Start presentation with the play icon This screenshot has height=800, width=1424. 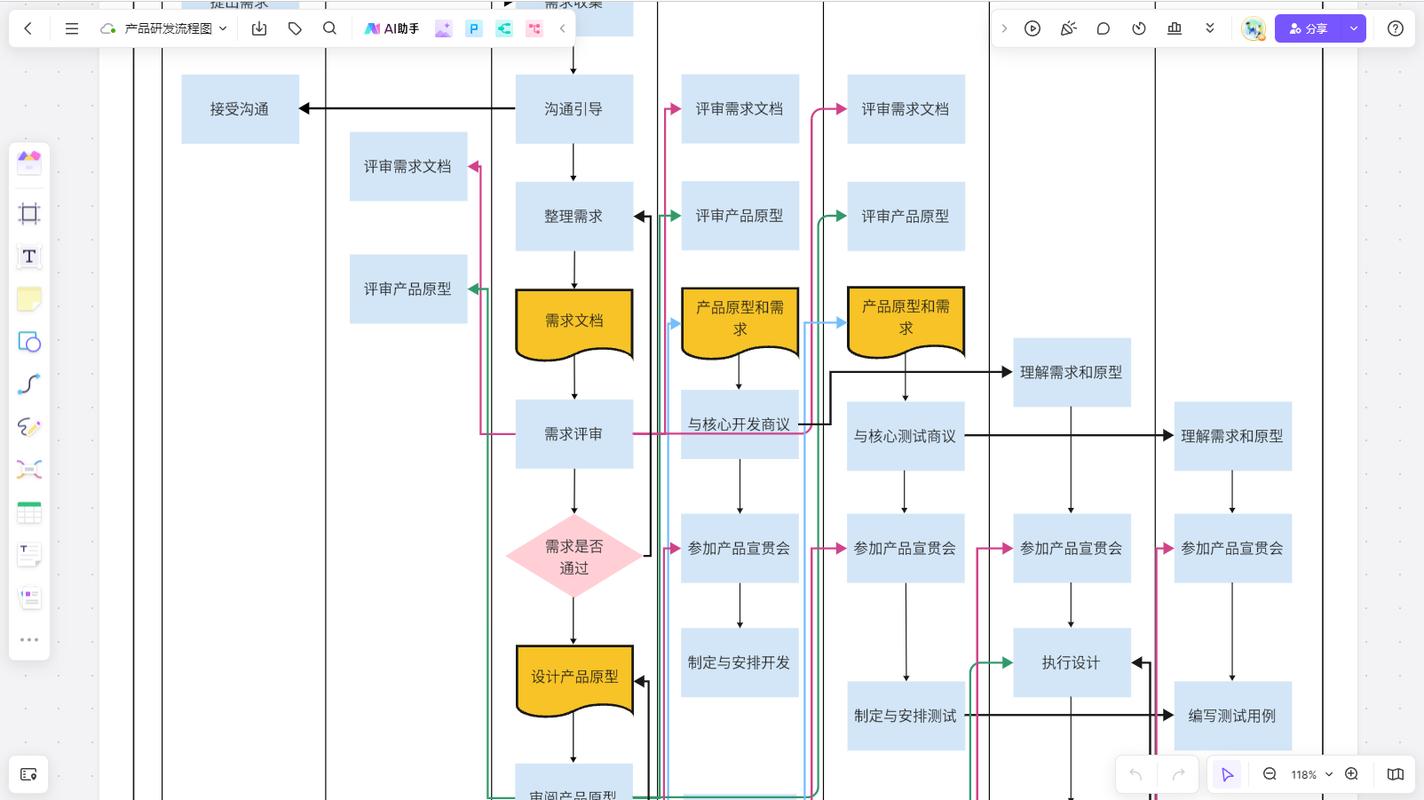(1033, 29)
